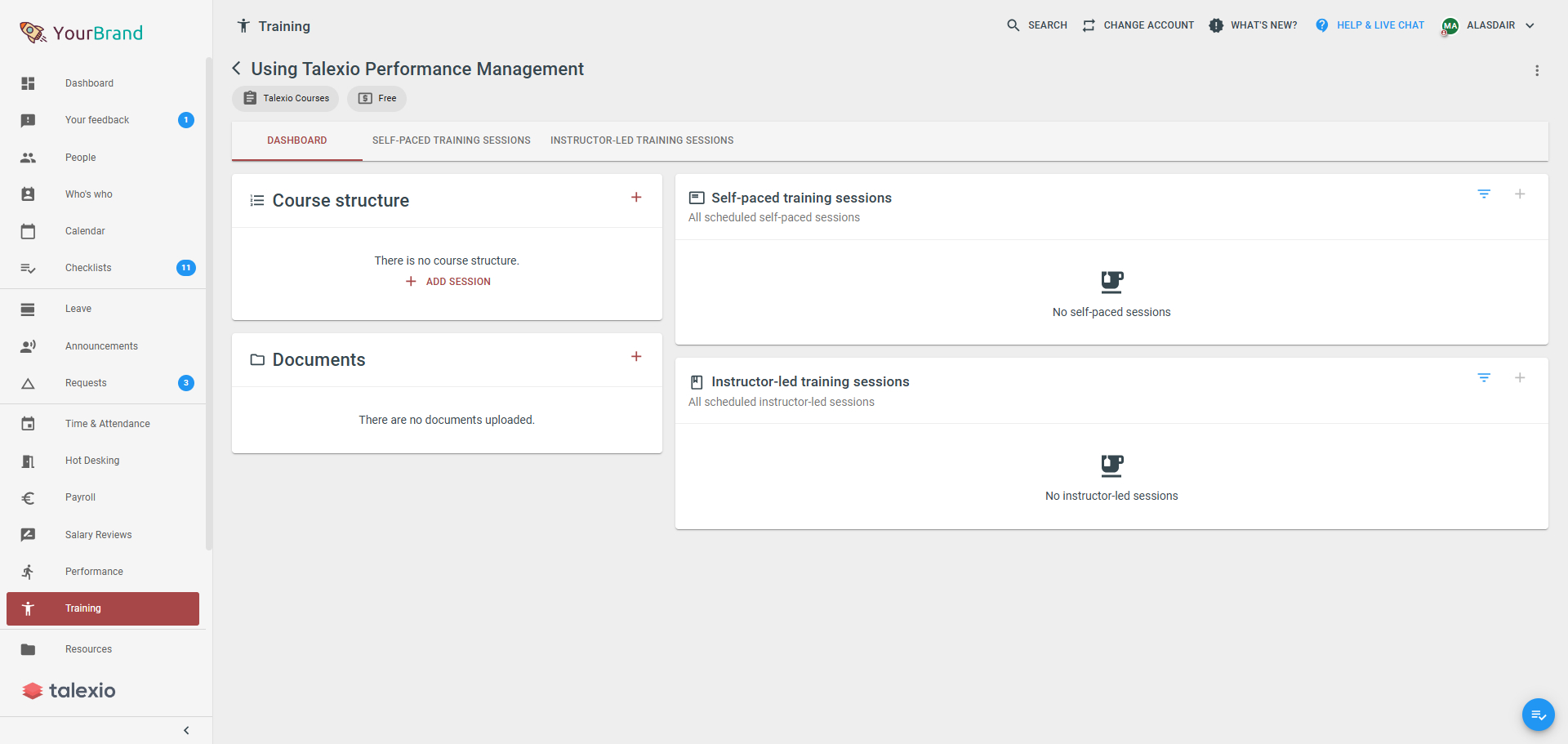The height and width of the screenshot is (744, 1568).
Task: Open Your feedback sidebar item
Action: point(103,120)
